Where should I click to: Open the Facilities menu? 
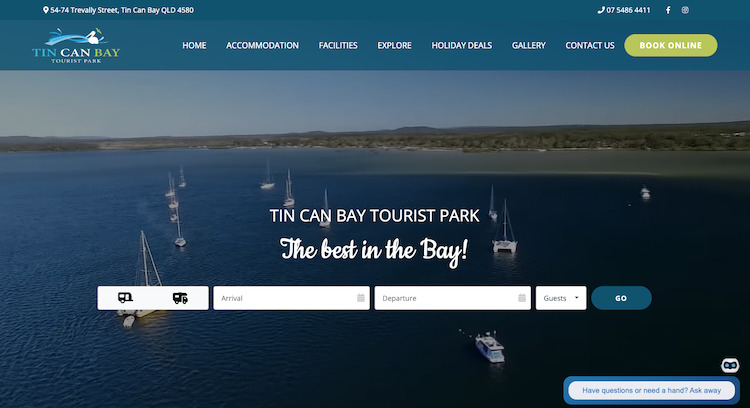pos(338,45)
